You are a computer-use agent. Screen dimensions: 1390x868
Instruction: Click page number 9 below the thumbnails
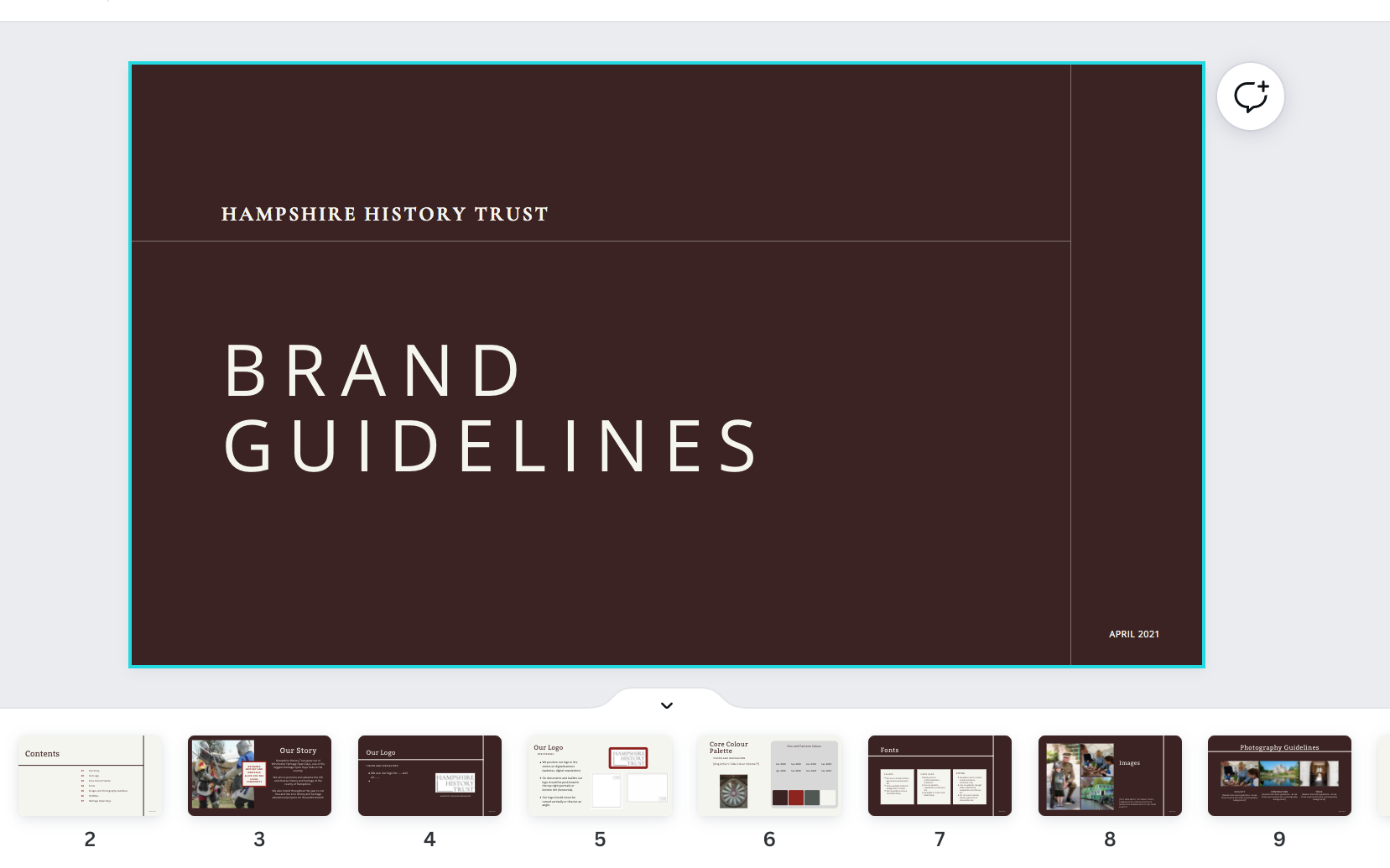click(1279, 839)
